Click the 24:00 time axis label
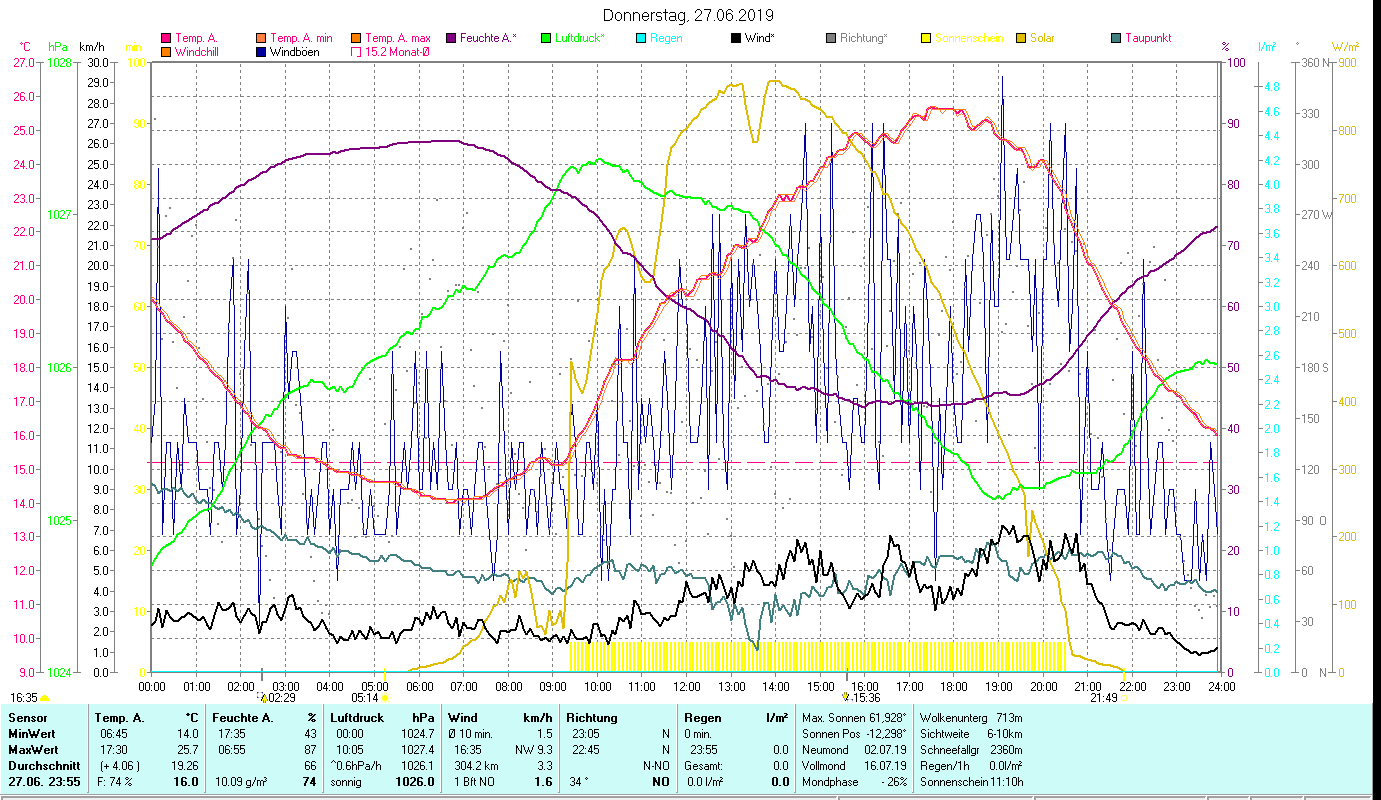The width and height of the screenshot is (1381, 800). 1220,687
